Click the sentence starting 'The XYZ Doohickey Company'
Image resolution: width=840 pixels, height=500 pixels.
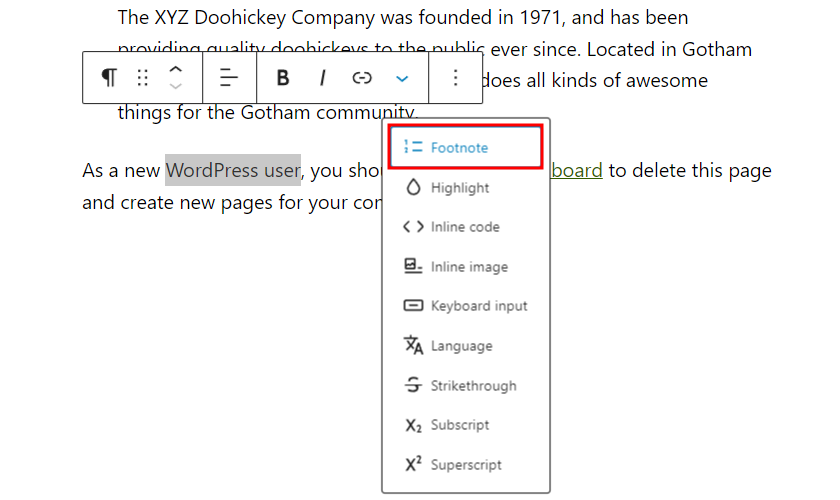click(403, 18)
